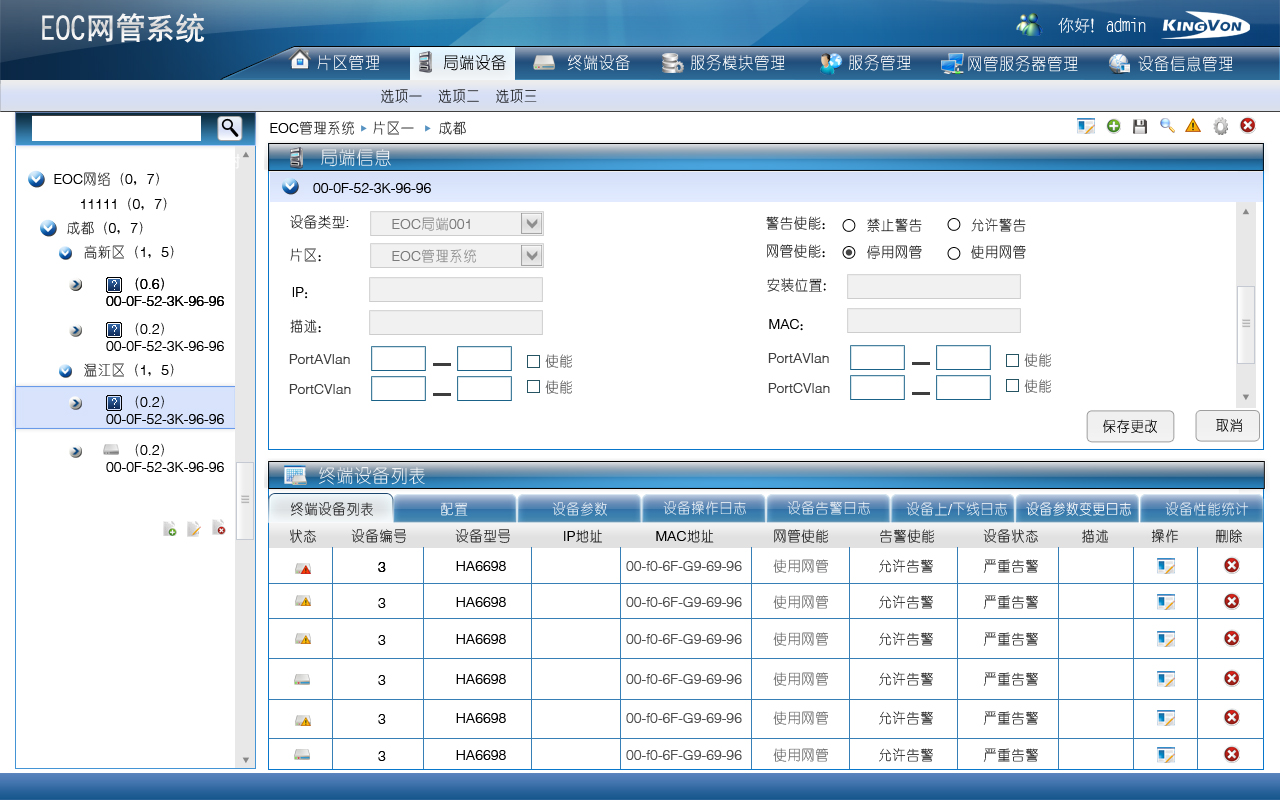This screenshot has height=800, width=1280.
Task: Open the 设备类型 dropdown
Action: tap(457, 224)
